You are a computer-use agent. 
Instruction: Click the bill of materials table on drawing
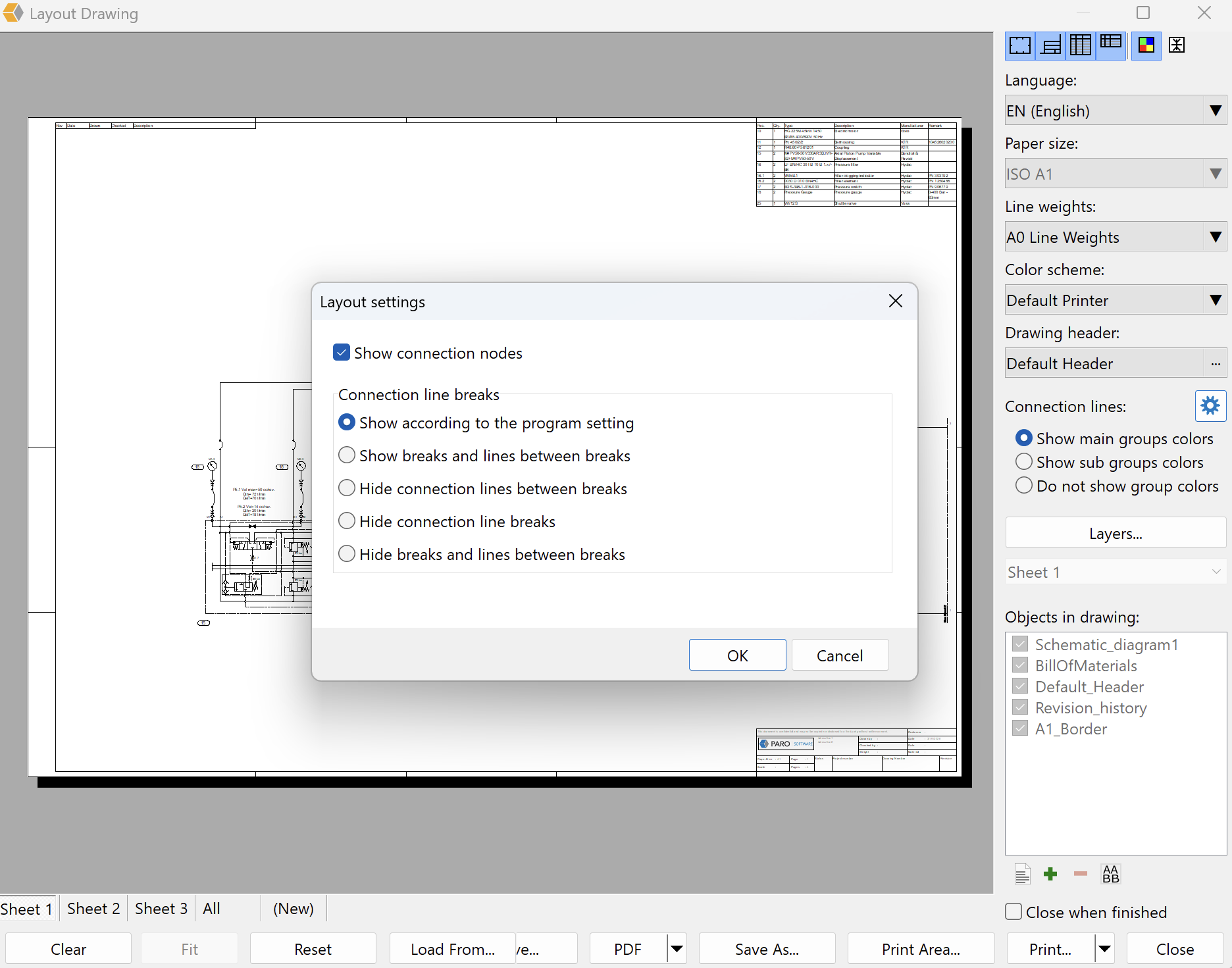point(856,164)
